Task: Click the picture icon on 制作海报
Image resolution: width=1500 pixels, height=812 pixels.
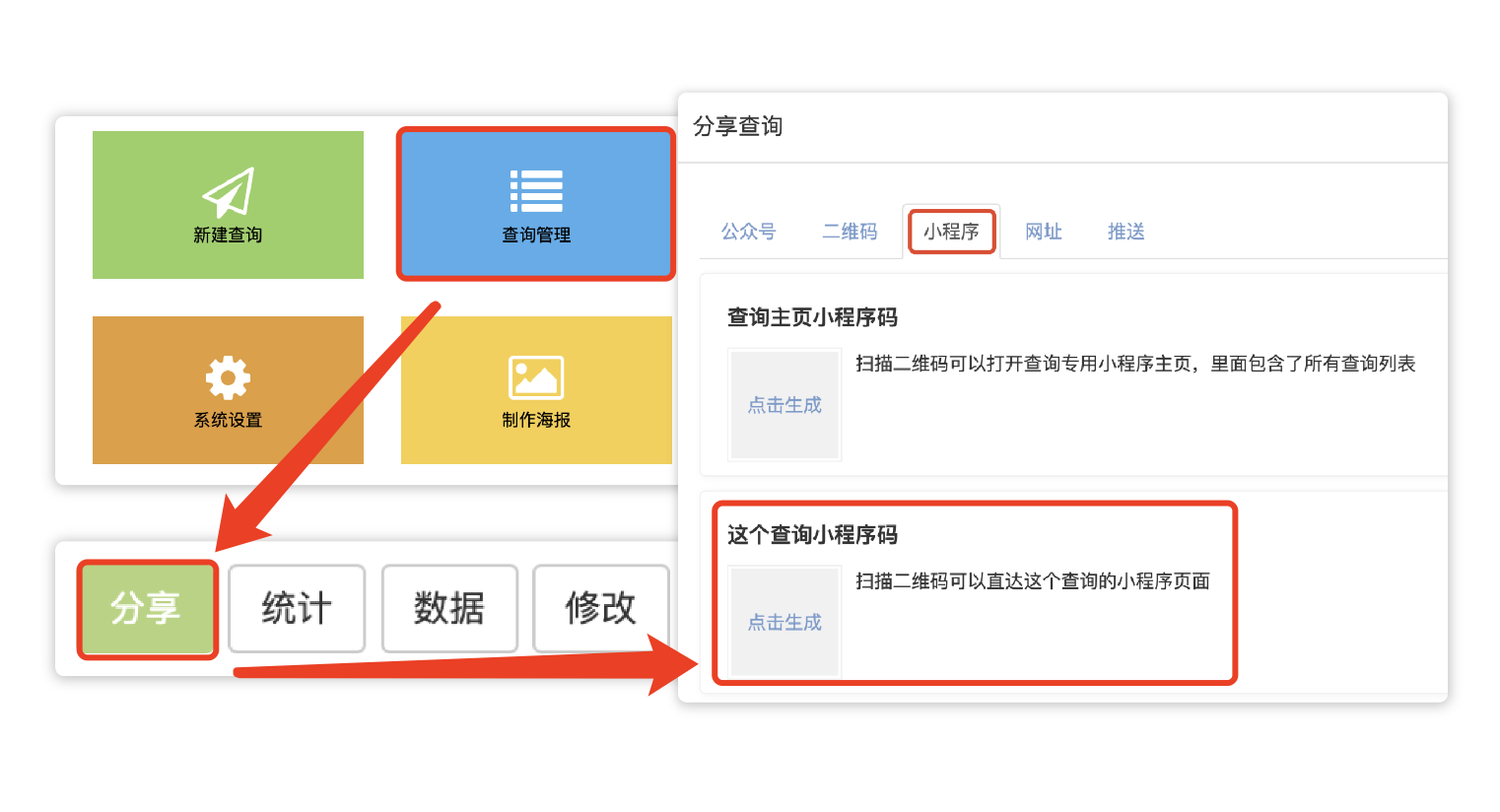Action: (536, 377)
